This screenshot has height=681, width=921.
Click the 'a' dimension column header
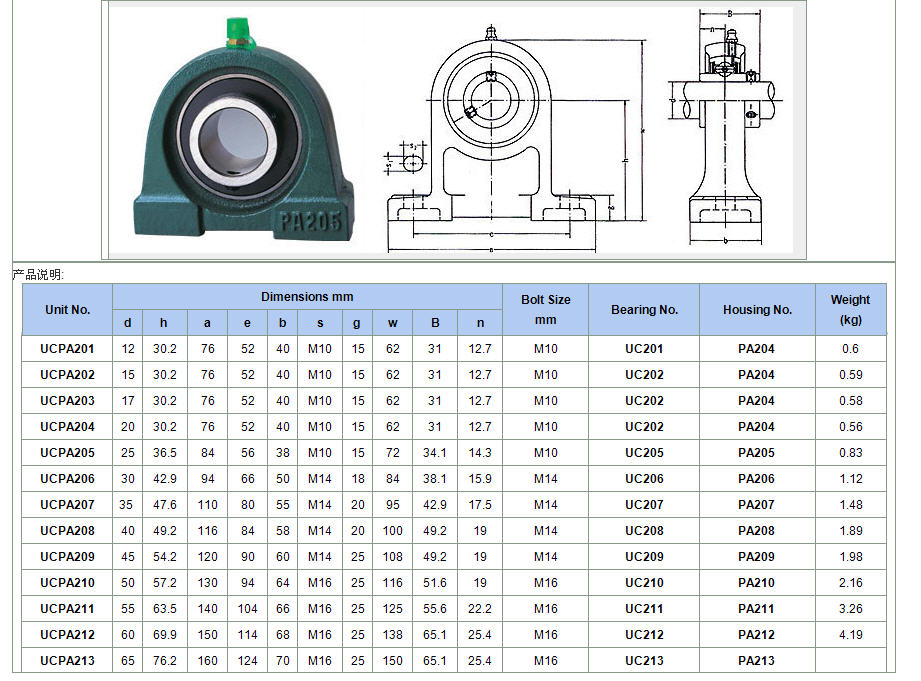click(x=207, y=323)
